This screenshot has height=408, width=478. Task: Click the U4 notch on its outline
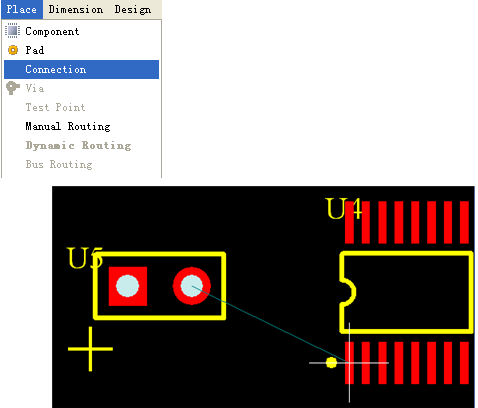(x=348, y=292)
